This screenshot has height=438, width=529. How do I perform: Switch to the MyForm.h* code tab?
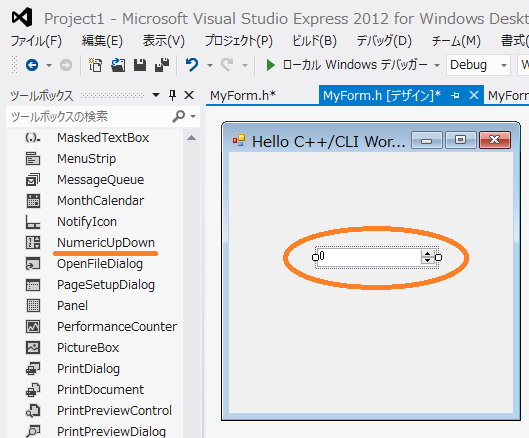click(243, 96)
